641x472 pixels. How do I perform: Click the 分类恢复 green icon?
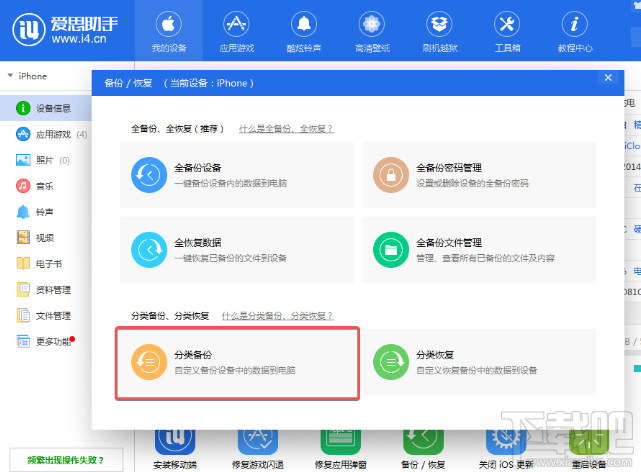[x=391, y=362]
